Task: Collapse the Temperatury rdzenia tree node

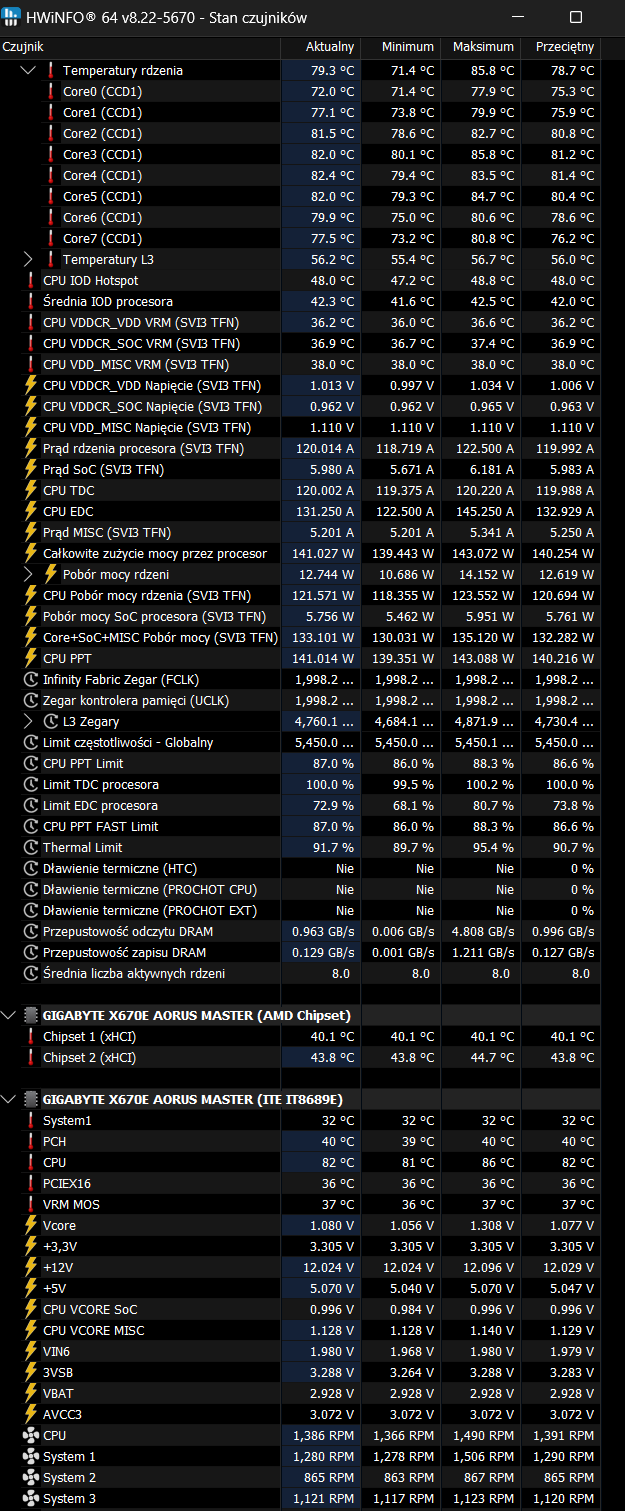Action: [28, 71]
